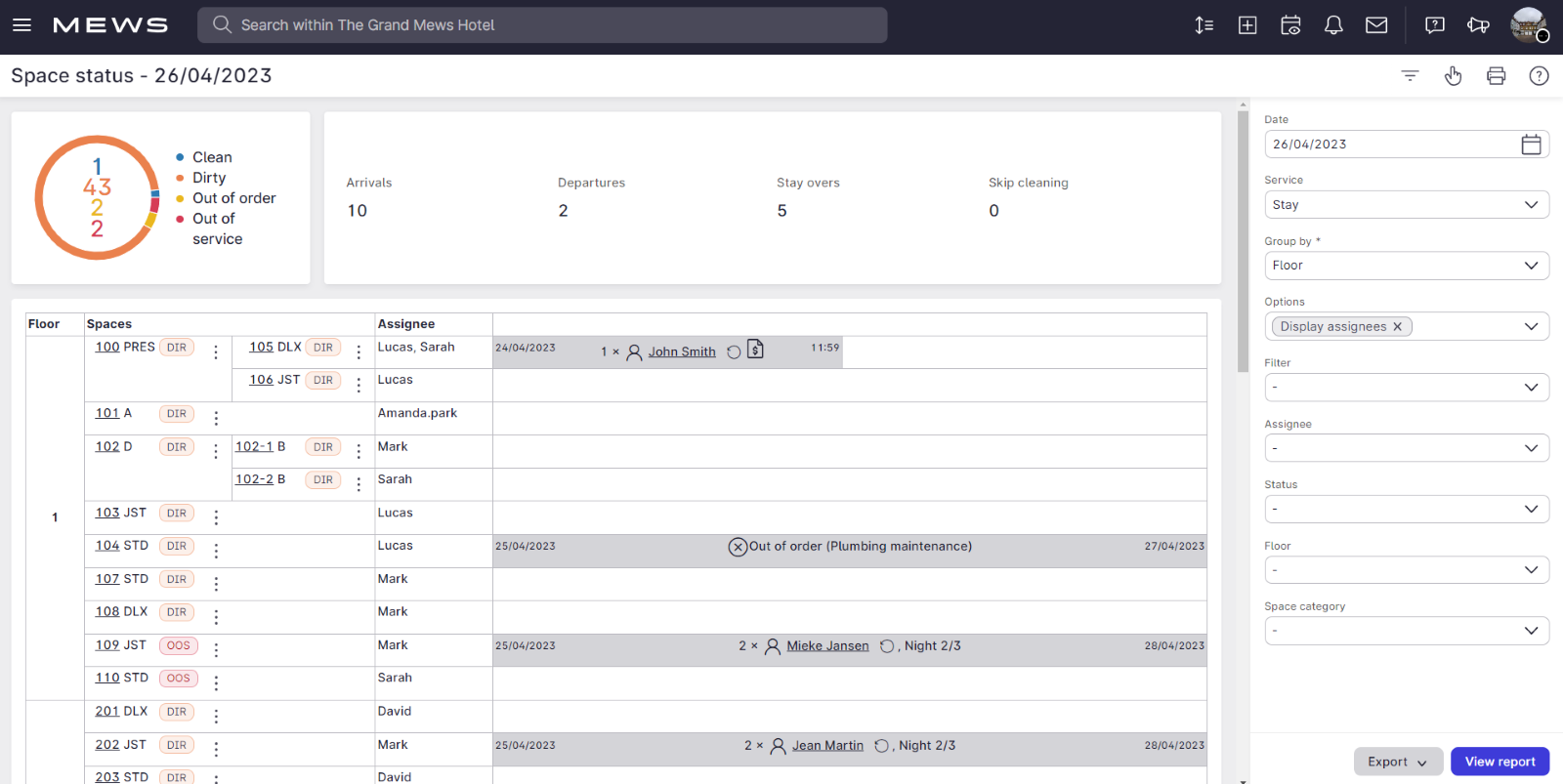The height and width of the screenshot is (784, 1563).
Task: Open the mail envelope icon
Action: [x=1376, y=25]
